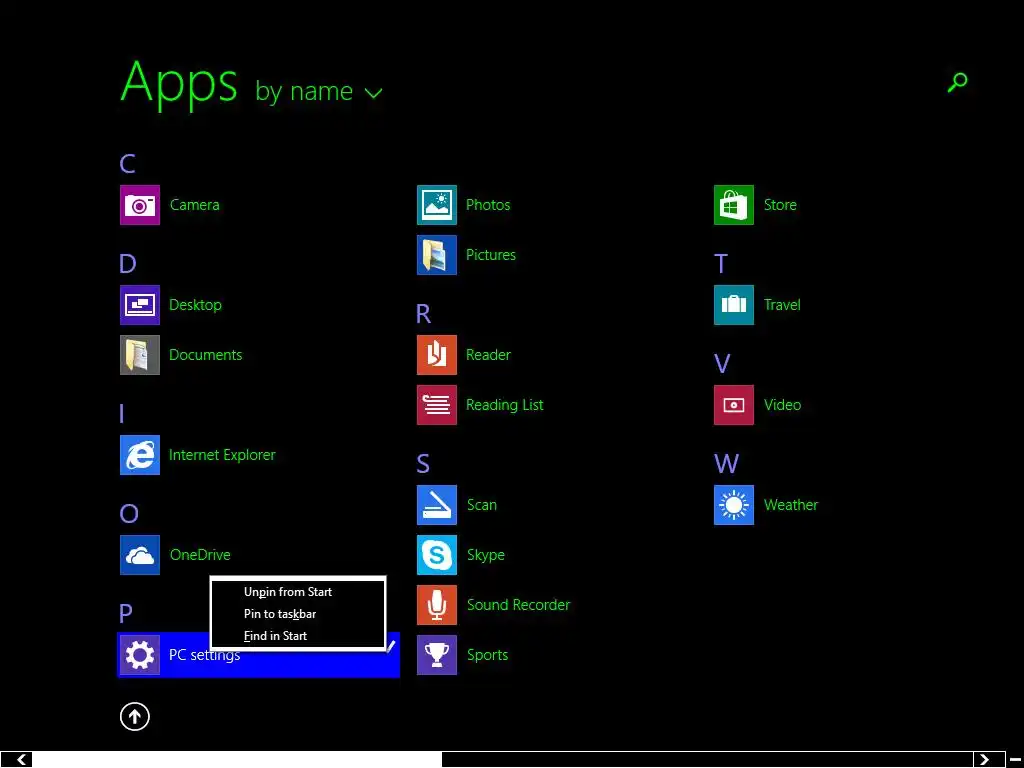Viewport: 1024px width, 768px height.
Task: Click the 'Pictures' label
Action: [x=490, y=255]
